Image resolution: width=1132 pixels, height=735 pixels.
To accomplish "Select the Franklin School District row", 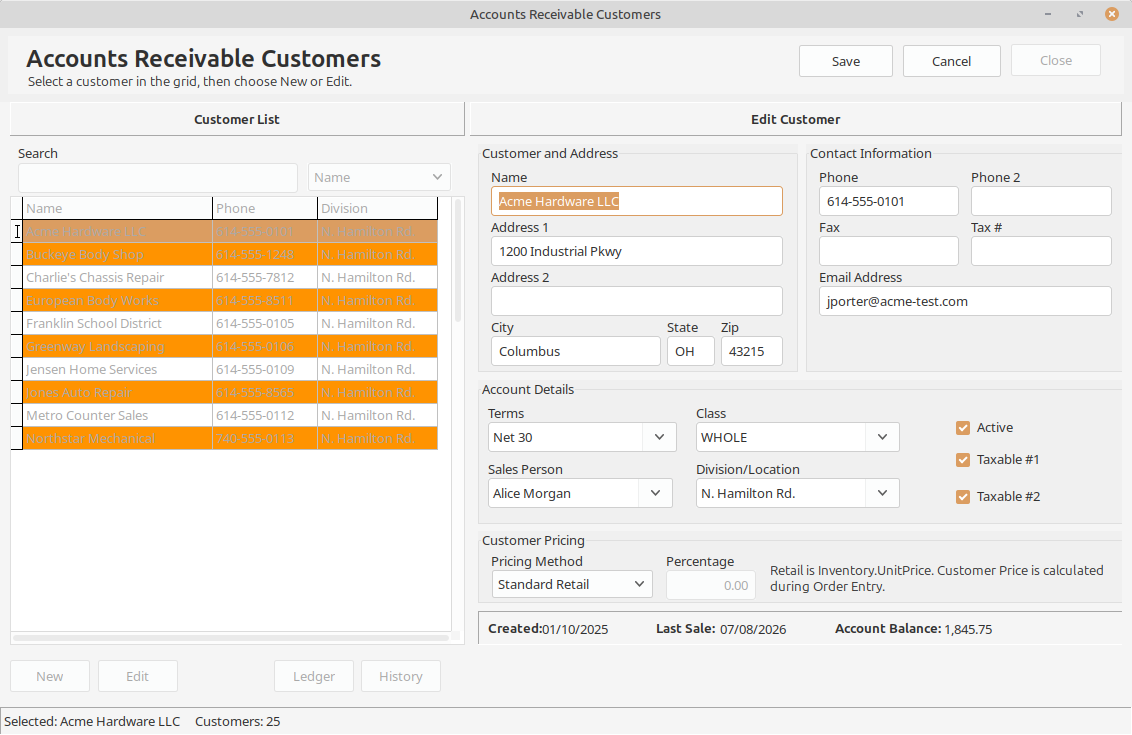I will [x=230, y=323].
